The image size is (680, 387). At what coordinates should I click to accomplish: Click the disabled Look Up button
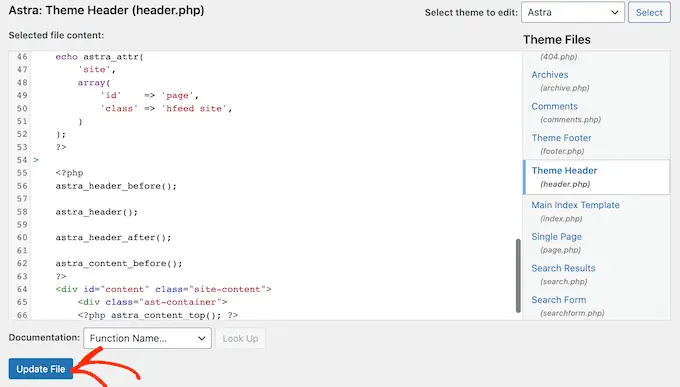point(240,338)
